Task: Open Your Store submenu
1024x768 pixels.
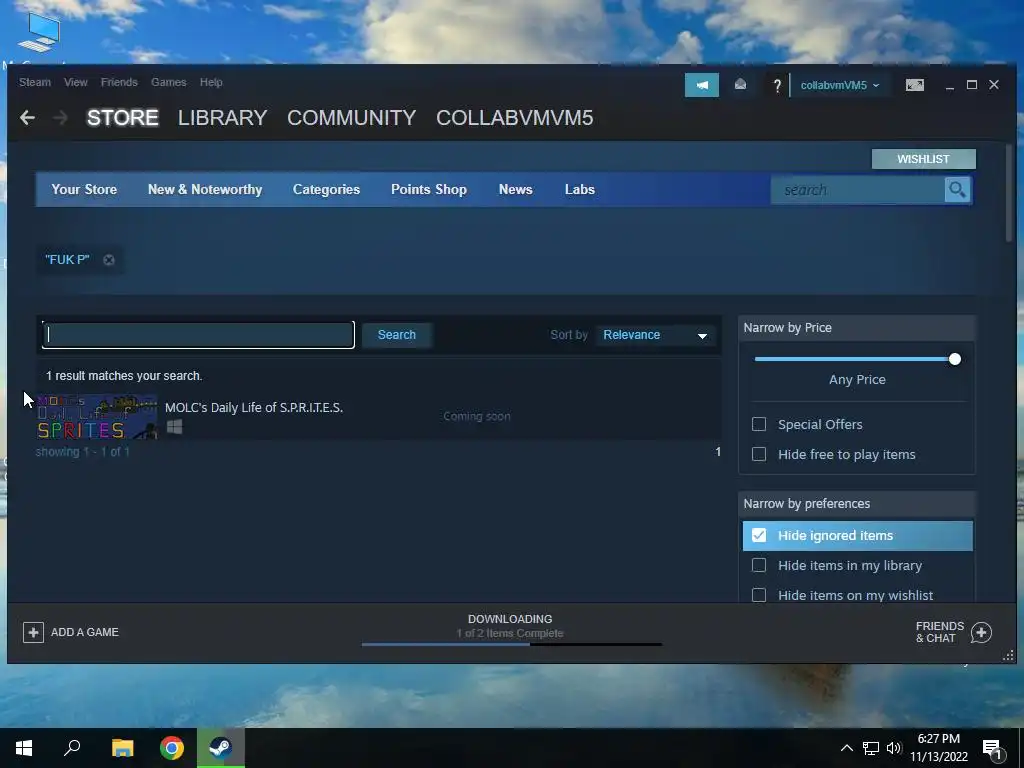Action: point(84,189)
